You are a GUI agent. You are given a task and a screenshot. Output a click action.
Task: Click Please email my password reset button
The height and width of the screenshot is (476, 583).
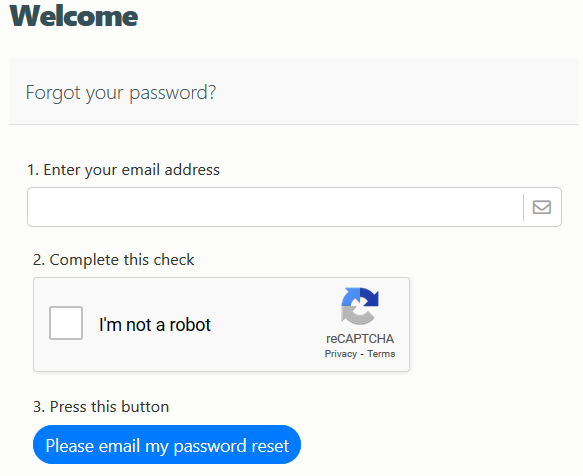pyautogui.click(x=167, y=445)
